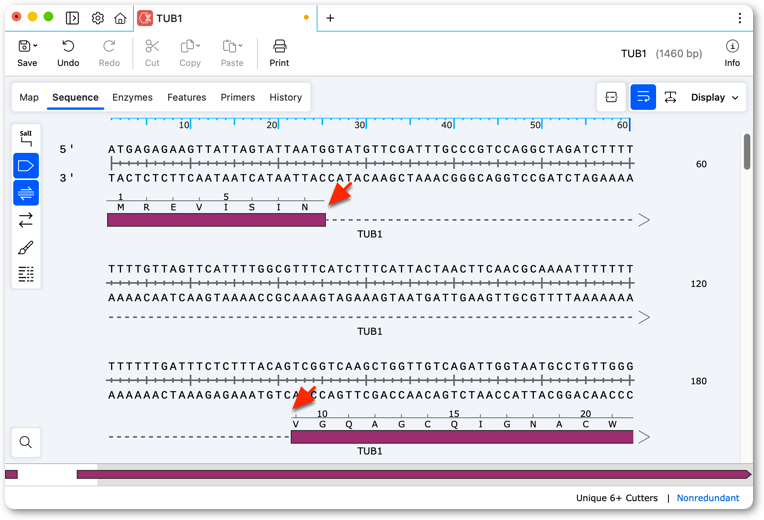Click the line number 60 label
The image size is (764, 520).
click(701, 164)
